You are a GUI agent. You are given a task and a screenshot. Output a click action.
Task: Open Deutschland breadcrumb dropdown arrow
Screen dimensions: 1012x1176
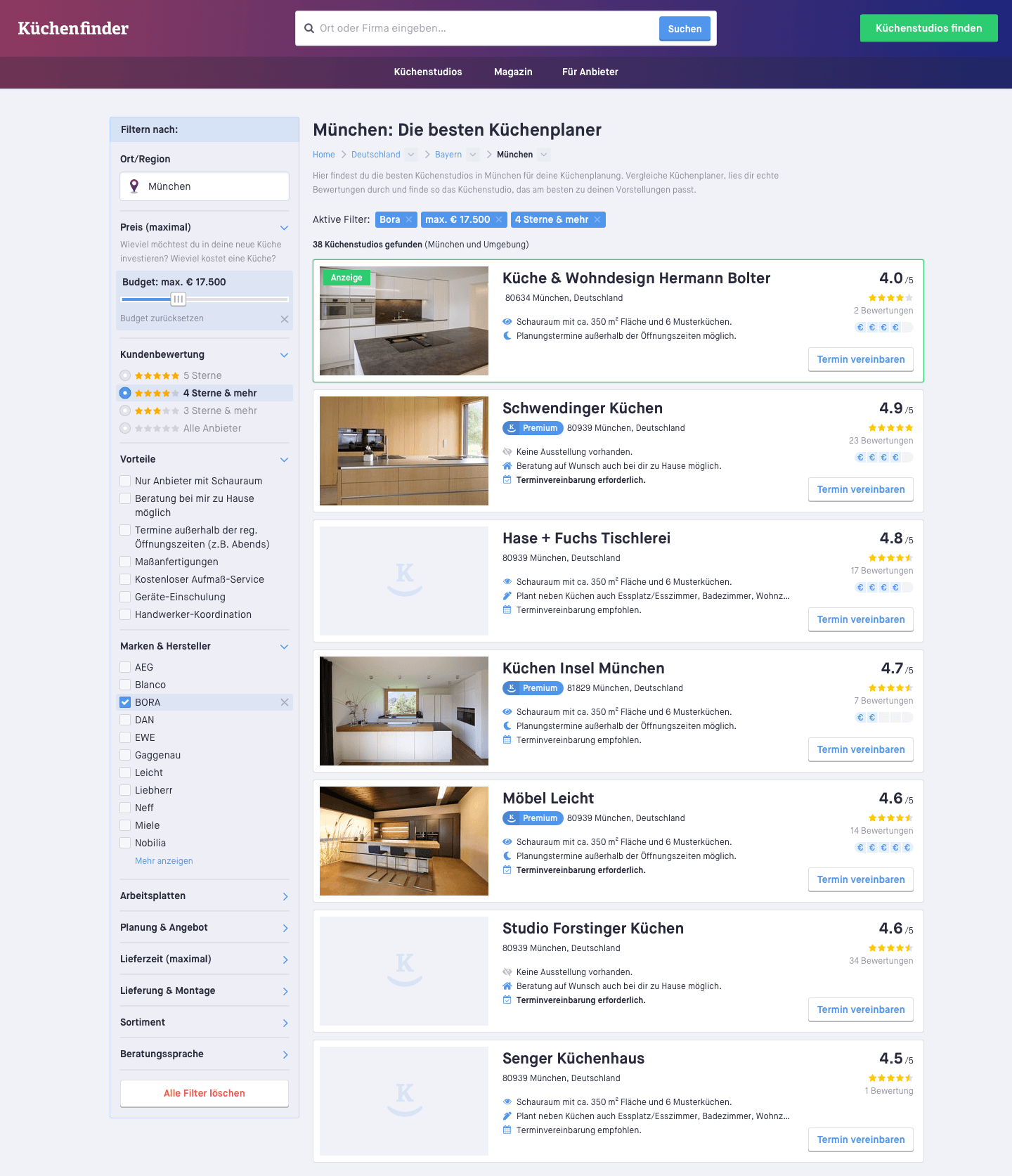(411, 155)
